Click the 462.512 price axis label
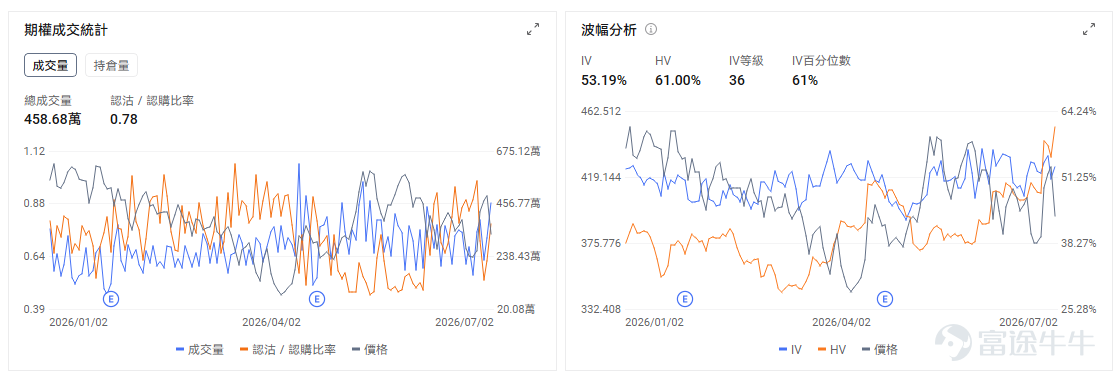Screen dimensions: 1115x379 602,111
